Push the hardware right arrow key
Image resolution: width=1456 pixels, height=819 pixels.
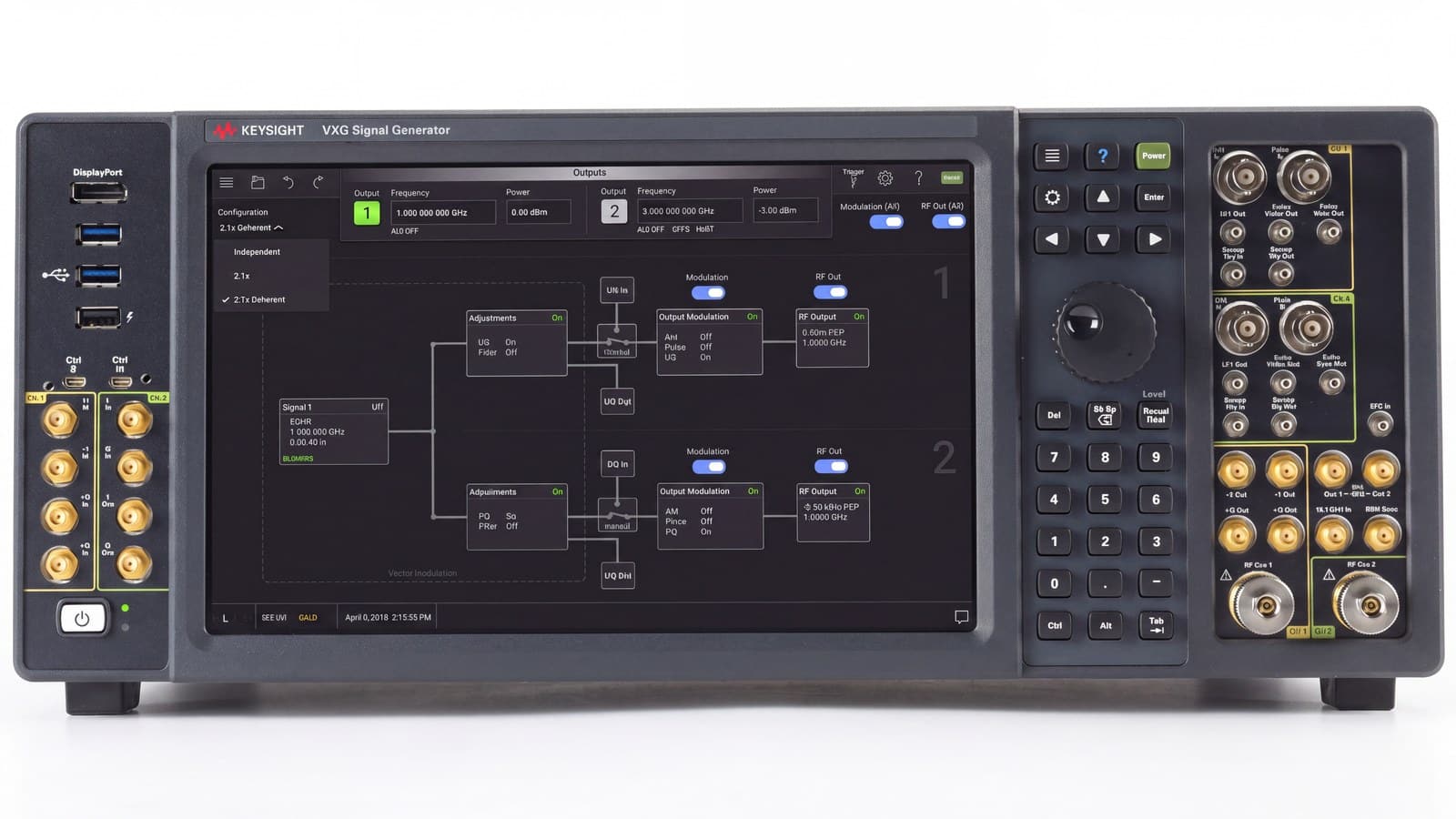click(x=1155, y=239)
